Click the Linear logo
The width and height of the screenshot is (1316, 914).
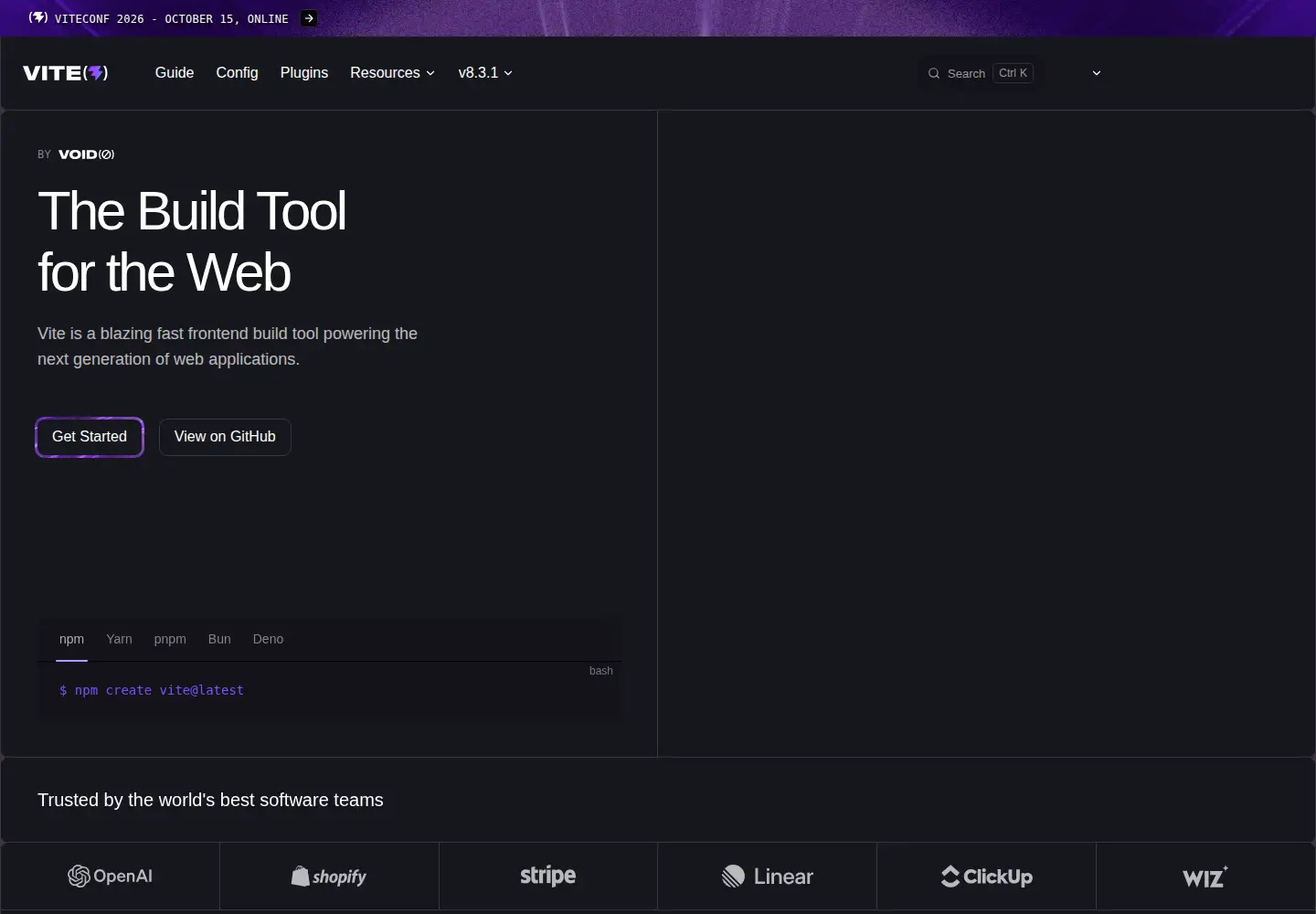(x=768, y=877)
